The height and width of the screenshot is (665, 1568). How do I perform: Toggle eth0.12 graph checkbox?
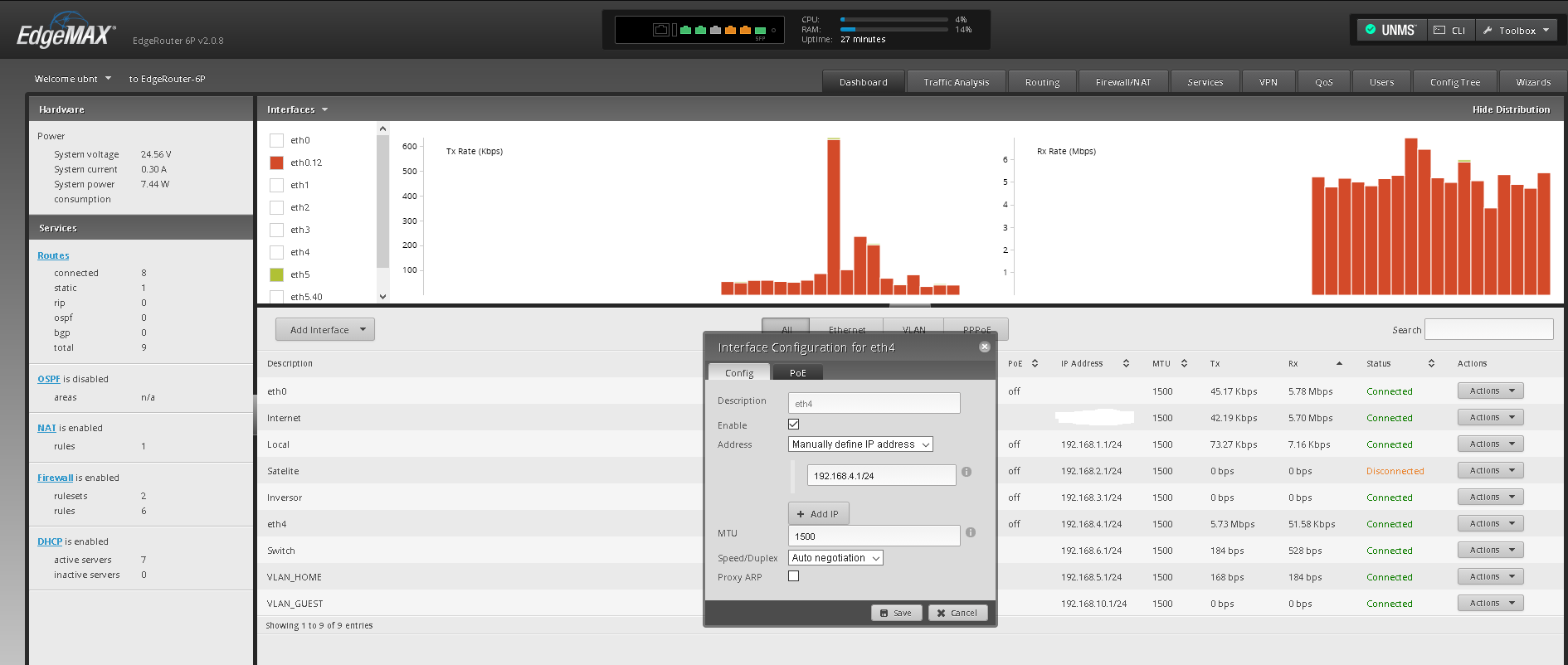coord(277,163)
